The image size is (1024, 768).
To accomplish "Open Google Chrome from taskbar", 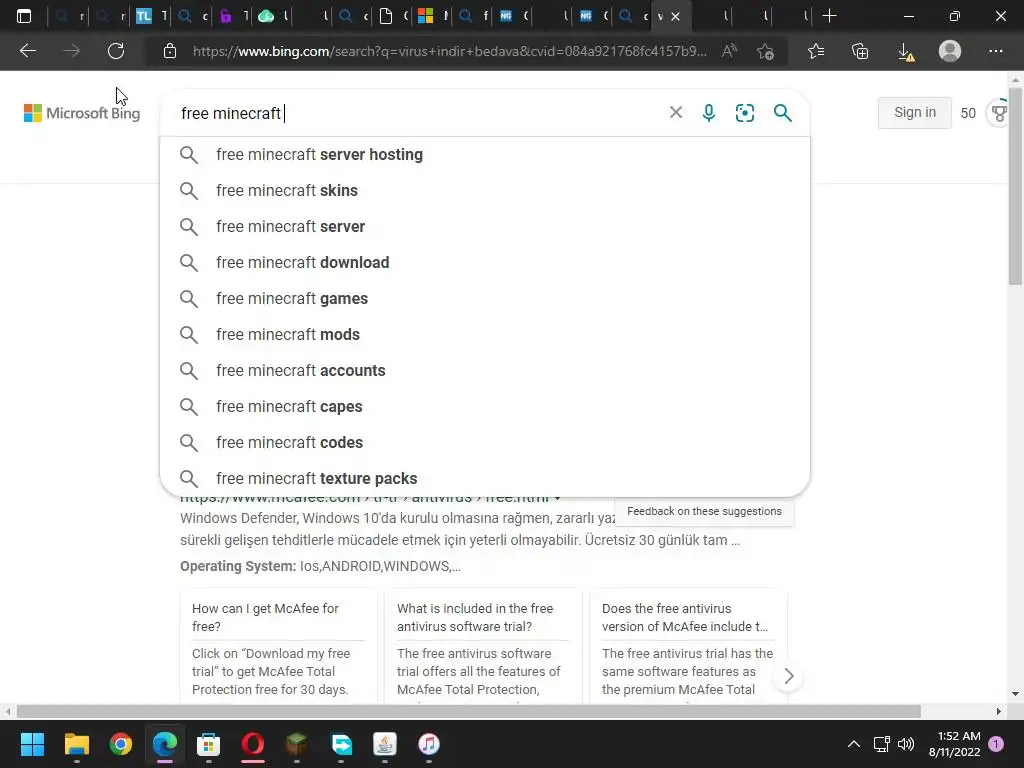I will (121, 744).
